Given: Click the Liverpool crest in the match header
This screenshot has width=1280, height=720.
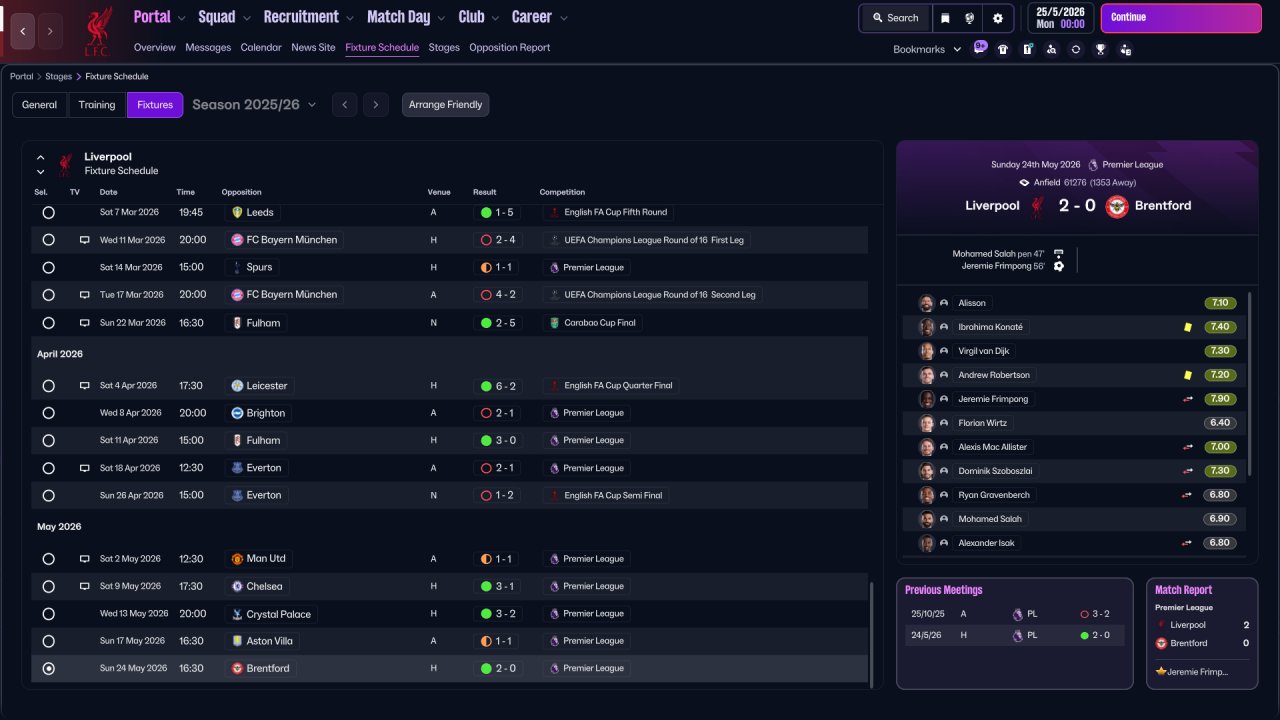Looking at the screenshot, I should pos(1037,206).
